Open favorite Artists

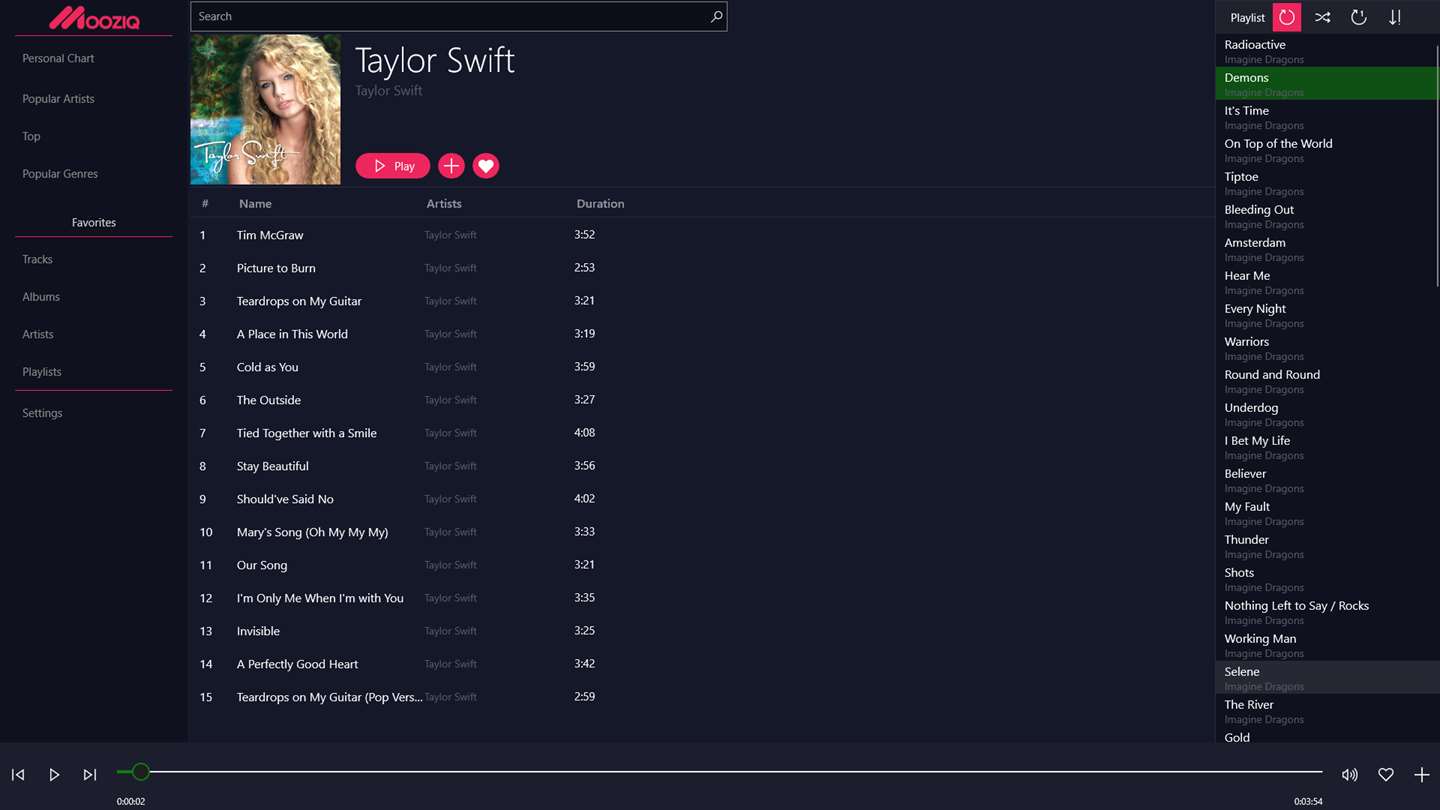[38, 334]
